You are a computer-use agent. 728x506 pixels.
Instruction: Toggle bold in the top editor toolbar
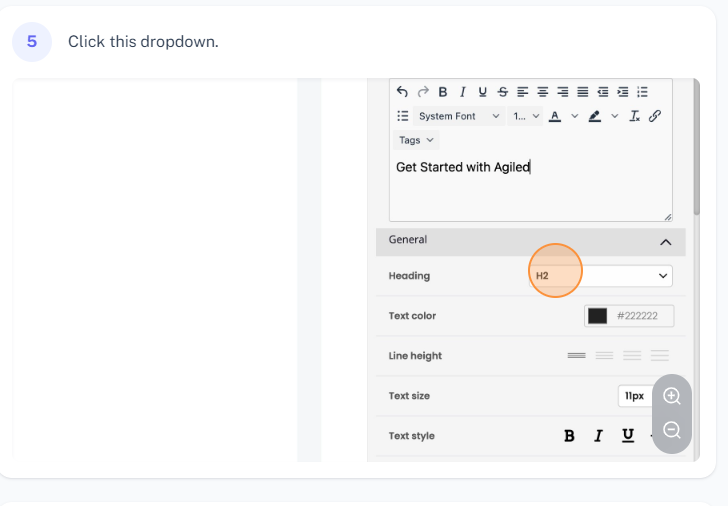click(x=443, y=92)
